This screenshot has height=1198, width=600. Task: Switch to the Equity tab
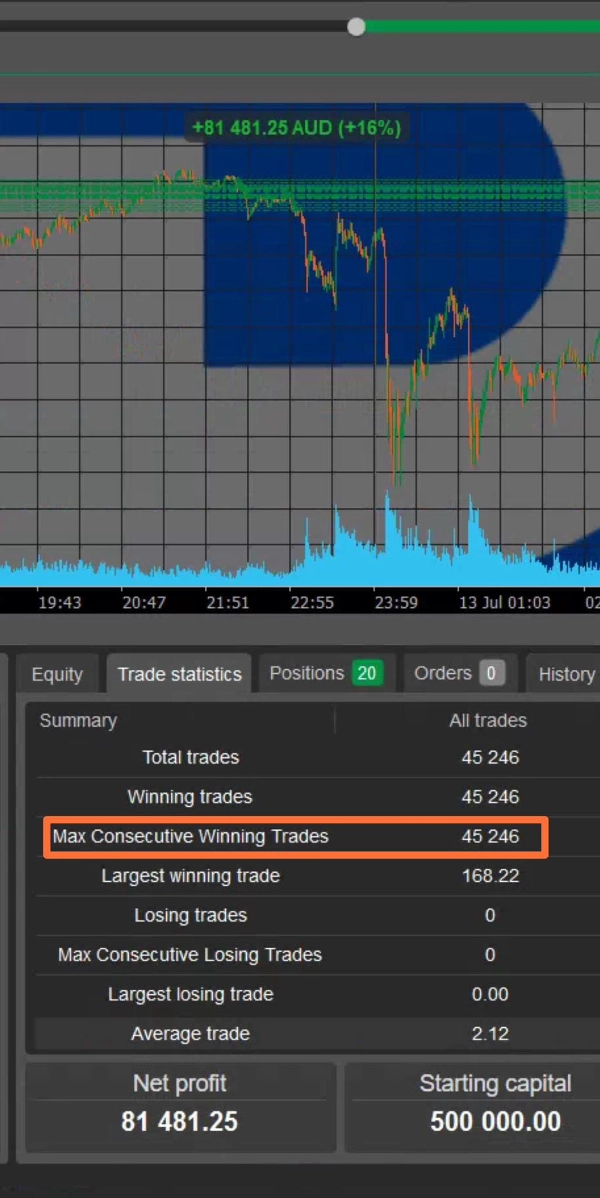pyautogui.click(x=57, y=674)
